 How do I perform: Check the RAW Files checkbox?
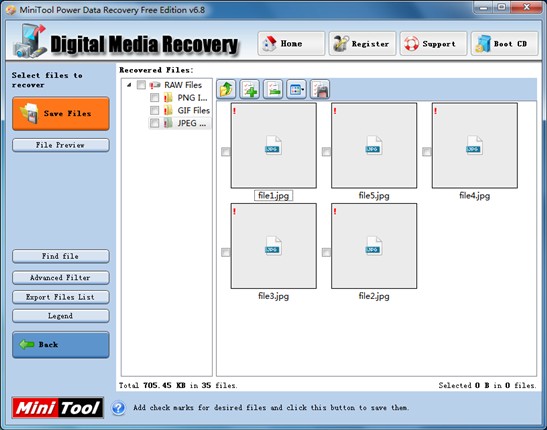[141, 85]
